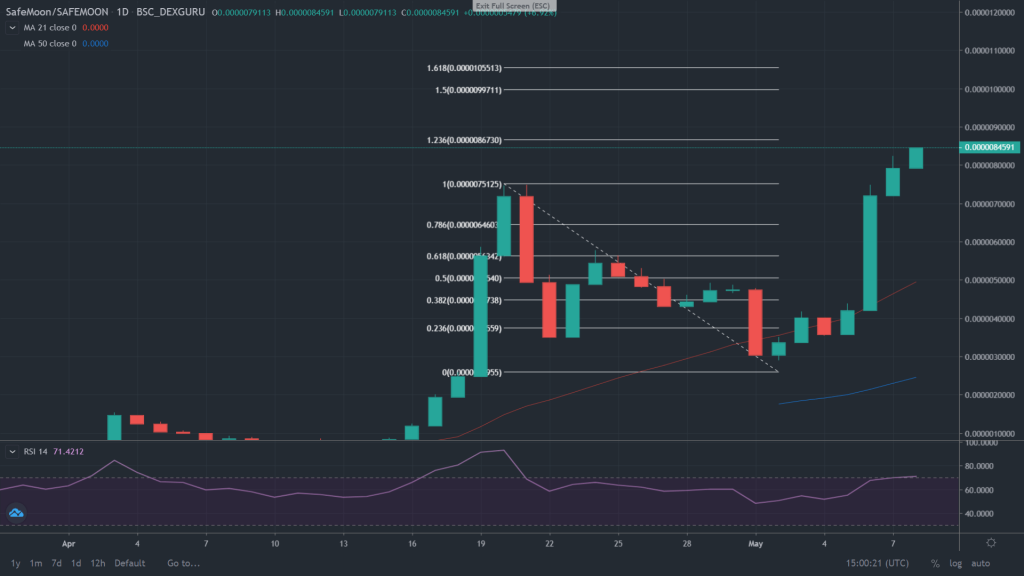Select the 7d time range

(x=55, y=563)
